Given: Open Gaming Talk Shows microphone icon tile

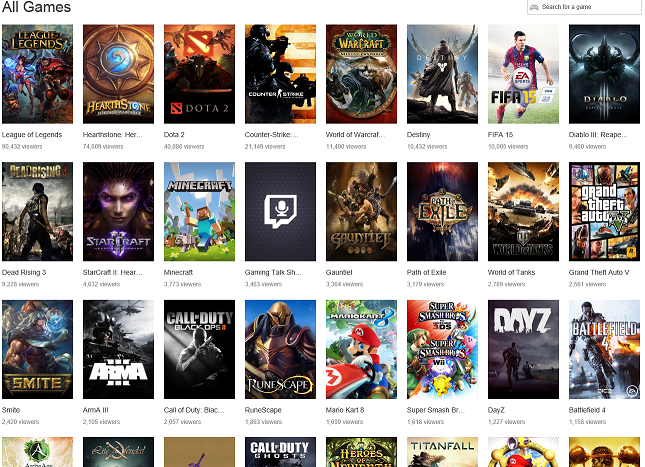Looking at the screenshot, I should coord(280,211).
